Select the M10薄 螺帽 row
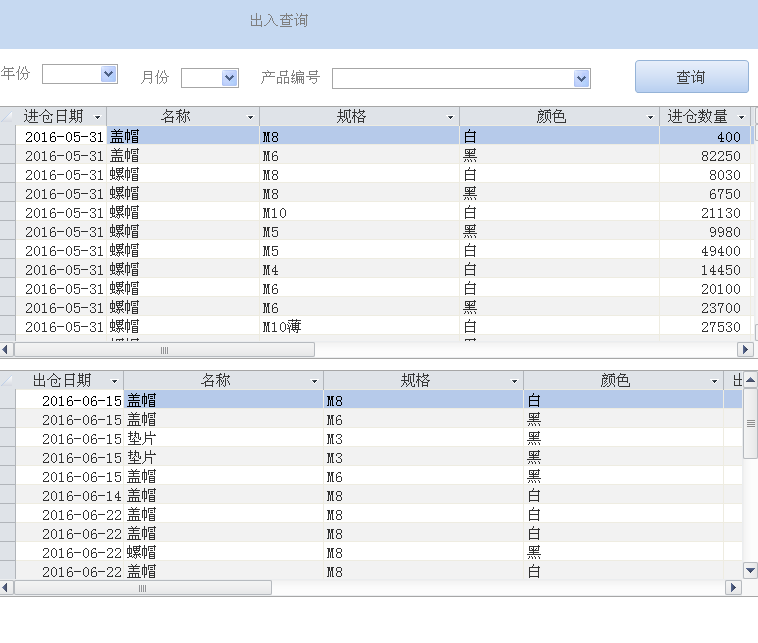 pos(8,327)
